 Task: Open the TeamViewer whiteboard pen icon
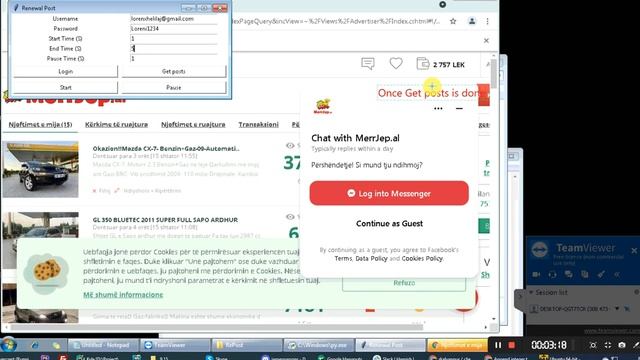click(601, 274)
